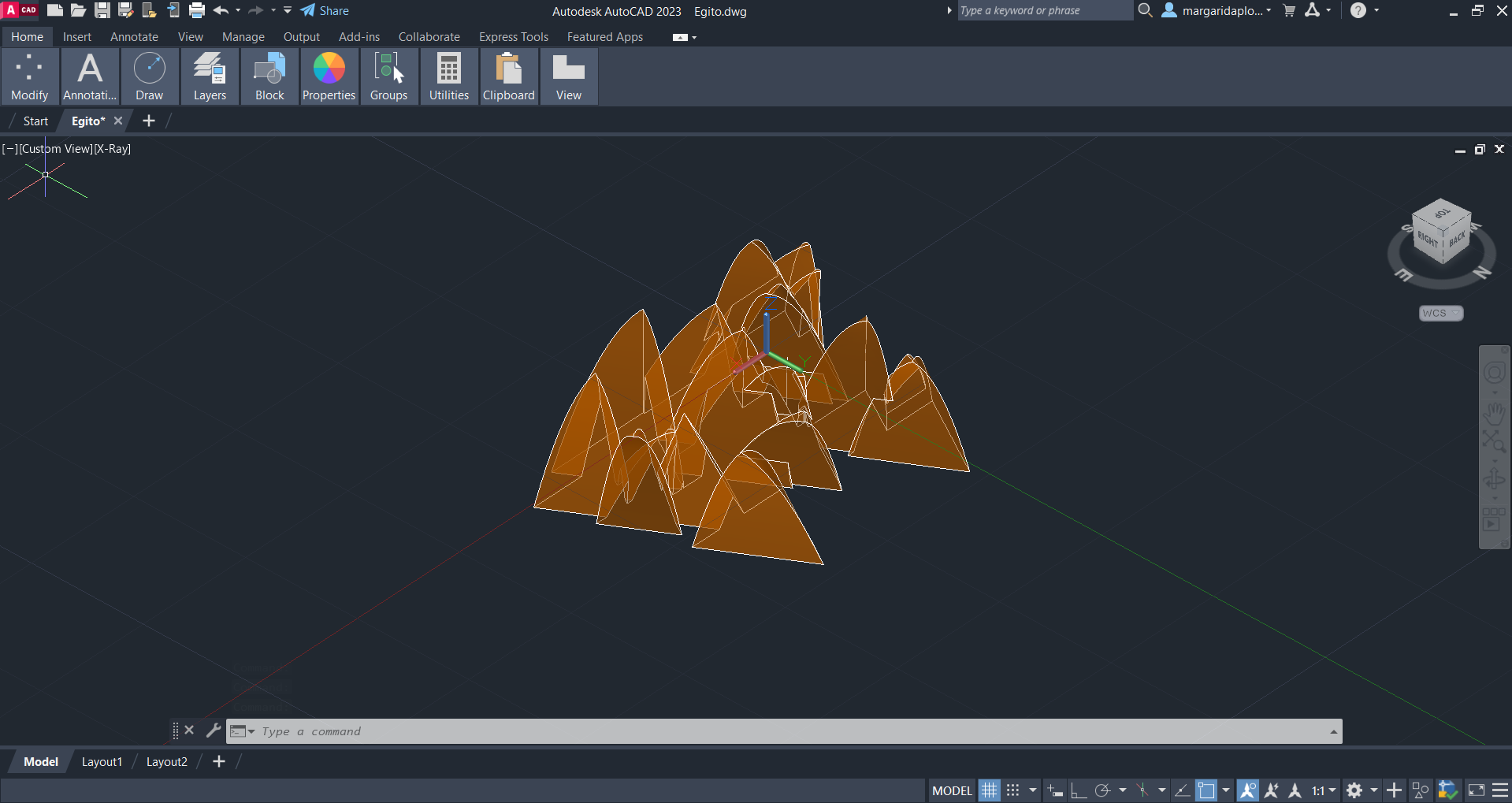
Task: Click the Customization hamburger icon in status bar
Action: pos(1500,790)
